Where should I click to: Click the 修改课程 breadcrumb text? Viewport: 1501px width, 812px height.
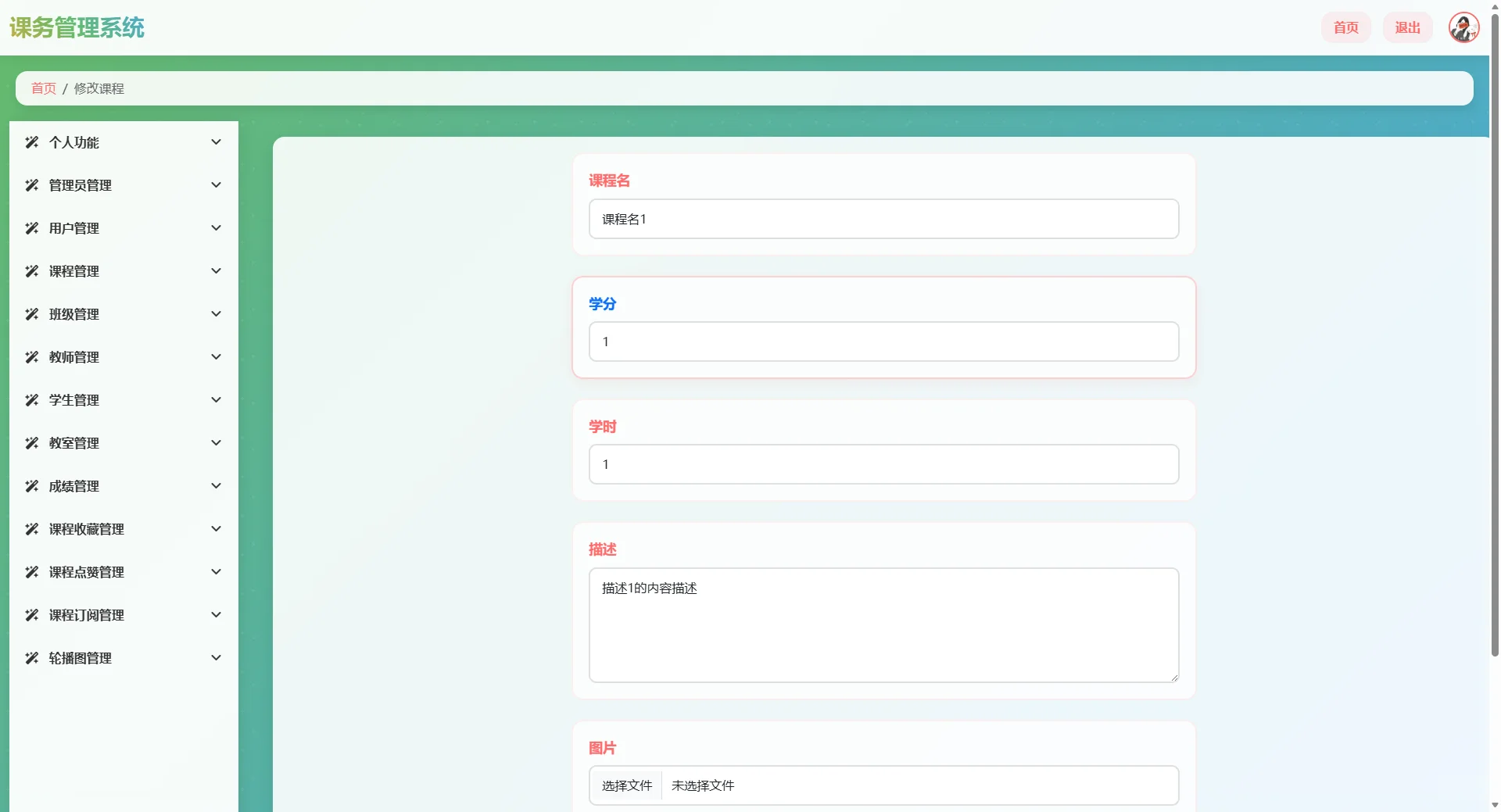(x=99, y=88)
